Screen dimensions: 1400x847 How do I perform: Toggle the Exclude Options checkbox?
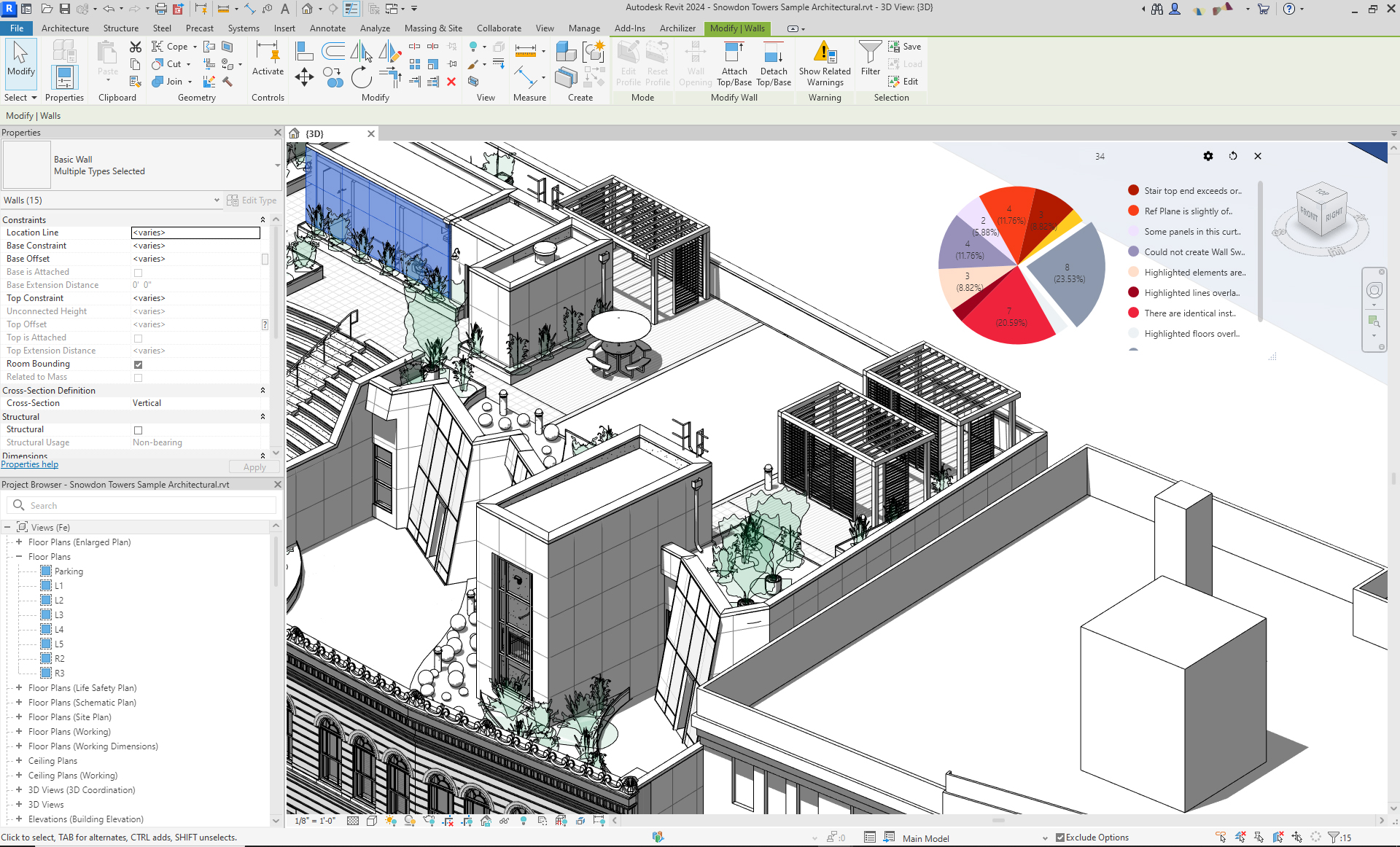[1060, 838]
